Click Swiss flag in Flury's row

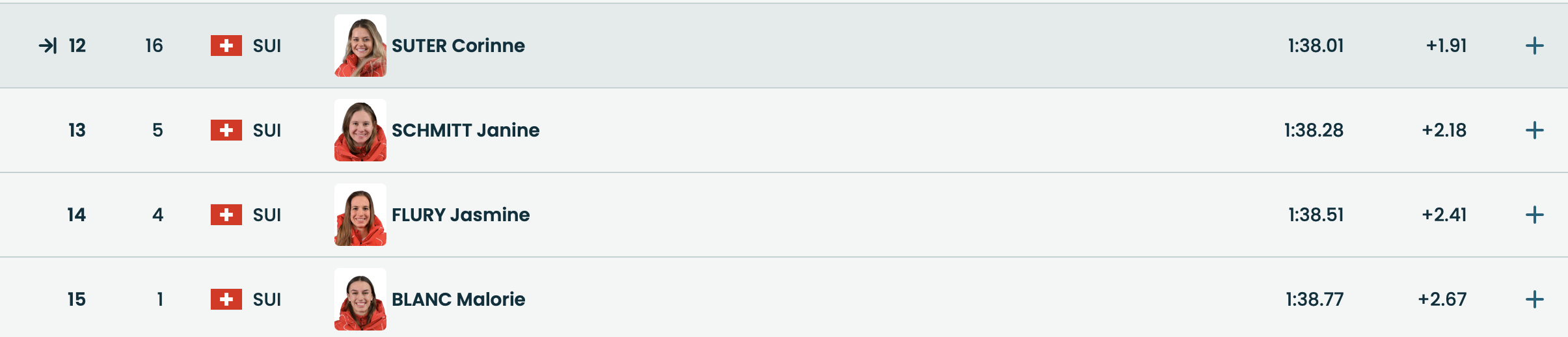coord(226,215)
